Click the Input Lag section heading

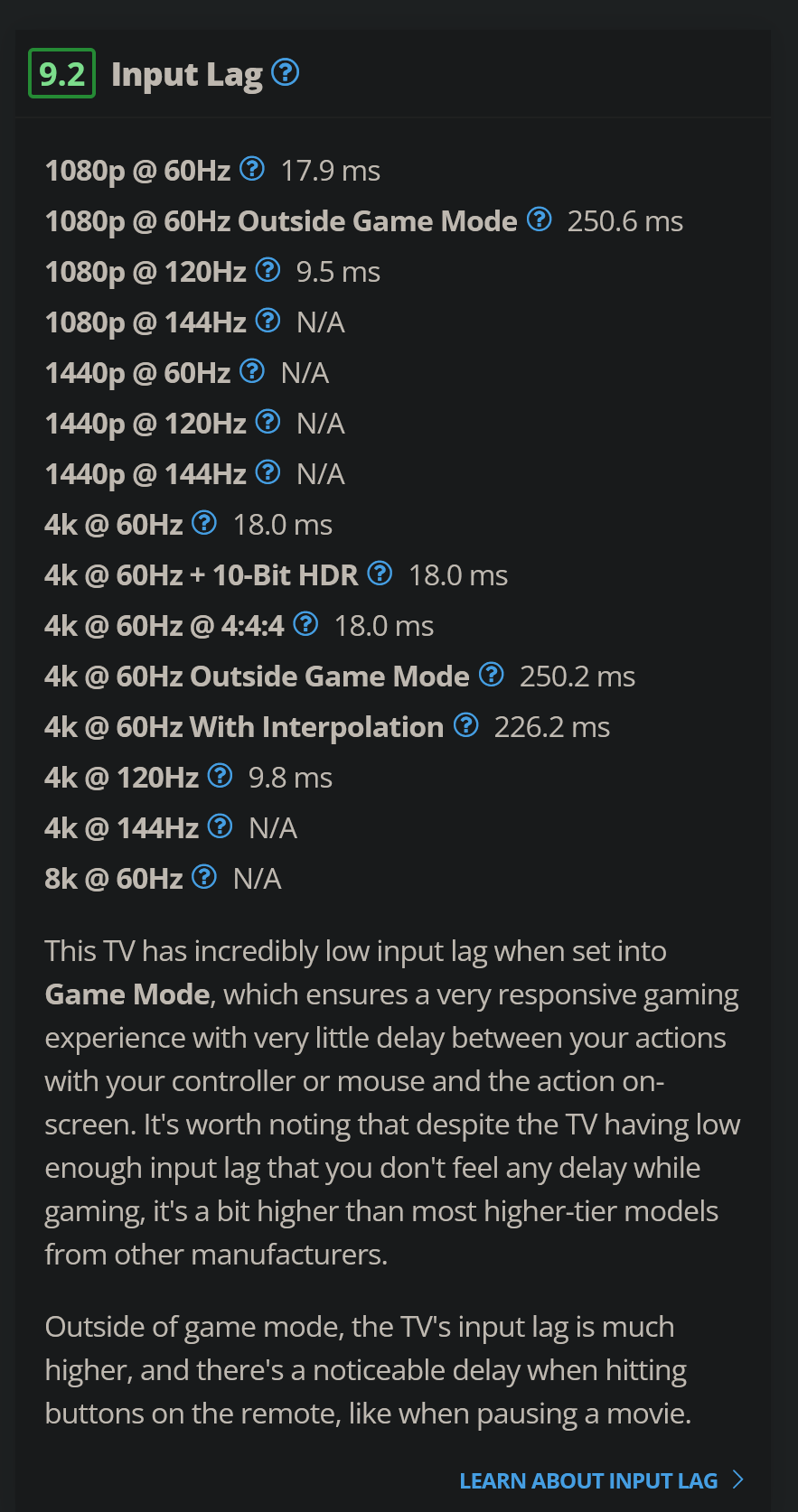click(187, 73)
